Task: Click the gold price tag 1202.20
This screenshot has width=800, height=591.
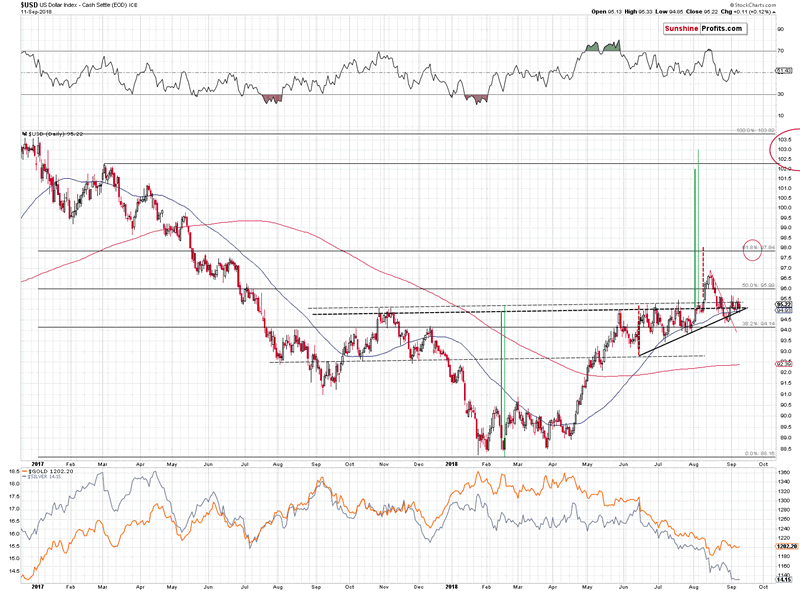Action: point(785,547)
